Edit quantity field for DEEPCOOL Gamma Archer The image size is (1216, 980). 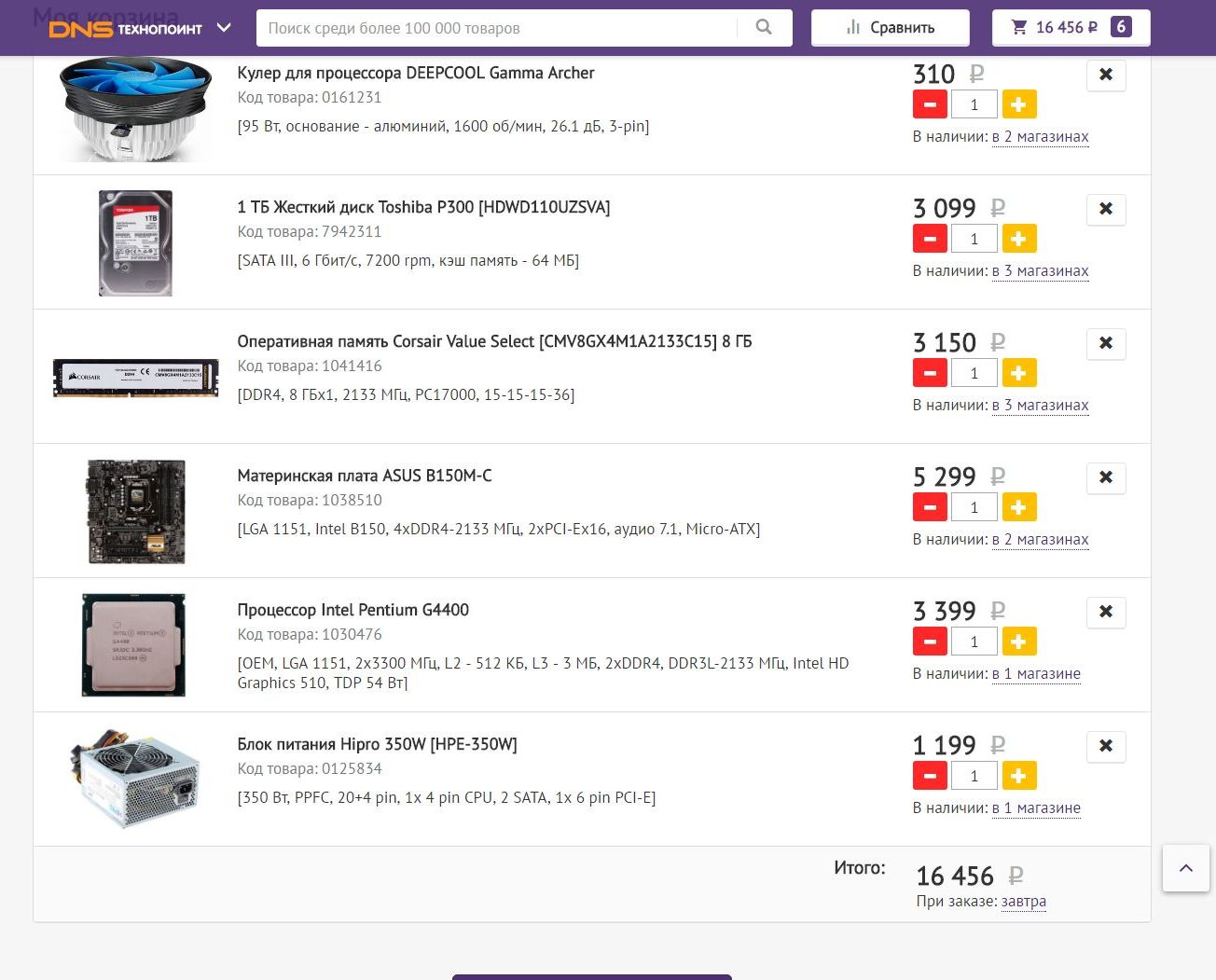click(x=974, y=104)
